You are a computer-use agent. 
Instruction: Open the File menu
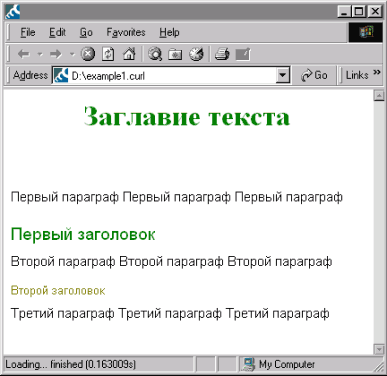coord(28,32)
